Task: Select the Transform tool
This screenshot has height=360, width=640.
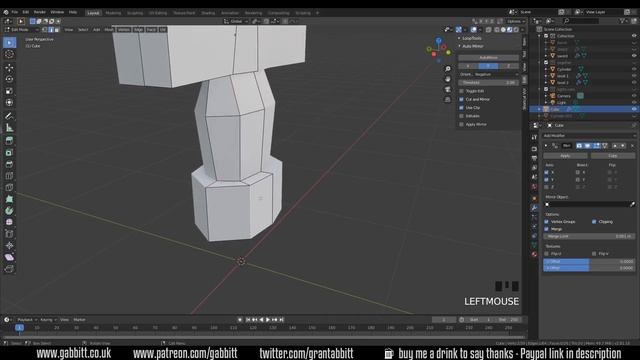Action: click(x=9, y=102)
